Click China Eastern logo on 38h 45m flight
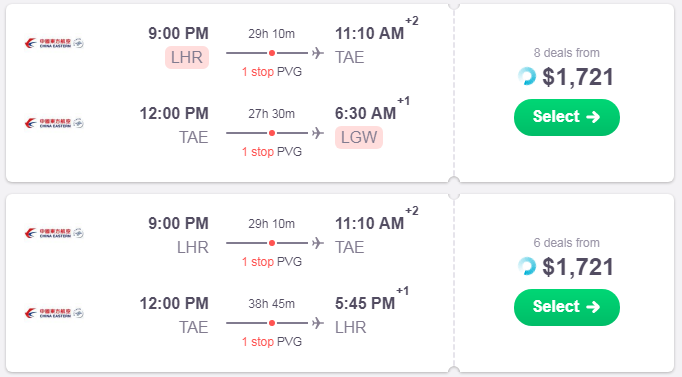 tap(54, 314)
